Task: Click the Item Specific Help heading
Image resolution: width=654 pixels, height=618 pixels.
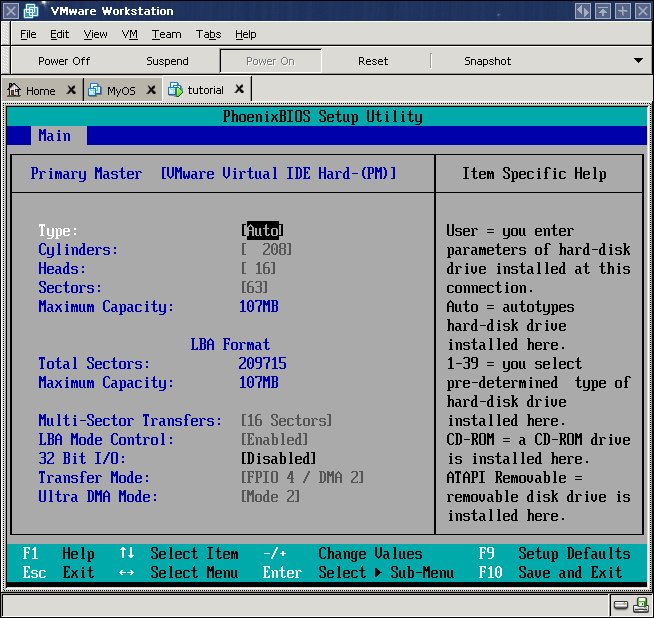Action: [534, 173]
